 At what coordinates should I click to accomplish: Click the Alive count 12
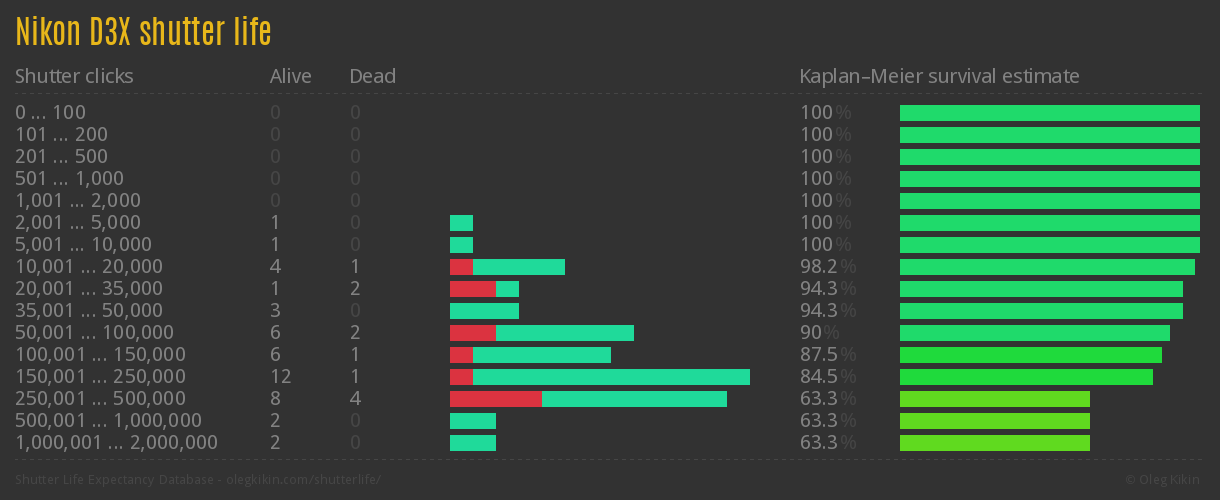click(x=280, y=377)
